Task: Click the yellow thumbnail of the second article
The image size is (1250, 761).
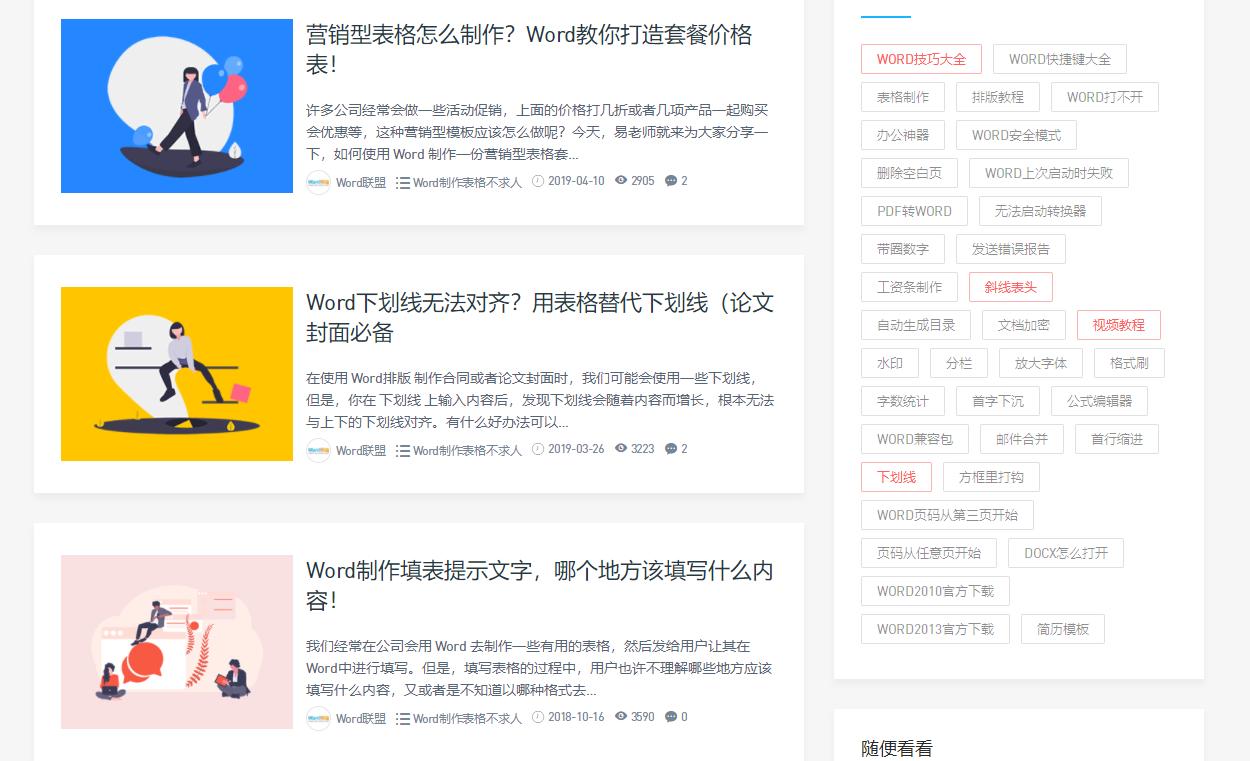Action: (x=176, y=373)
